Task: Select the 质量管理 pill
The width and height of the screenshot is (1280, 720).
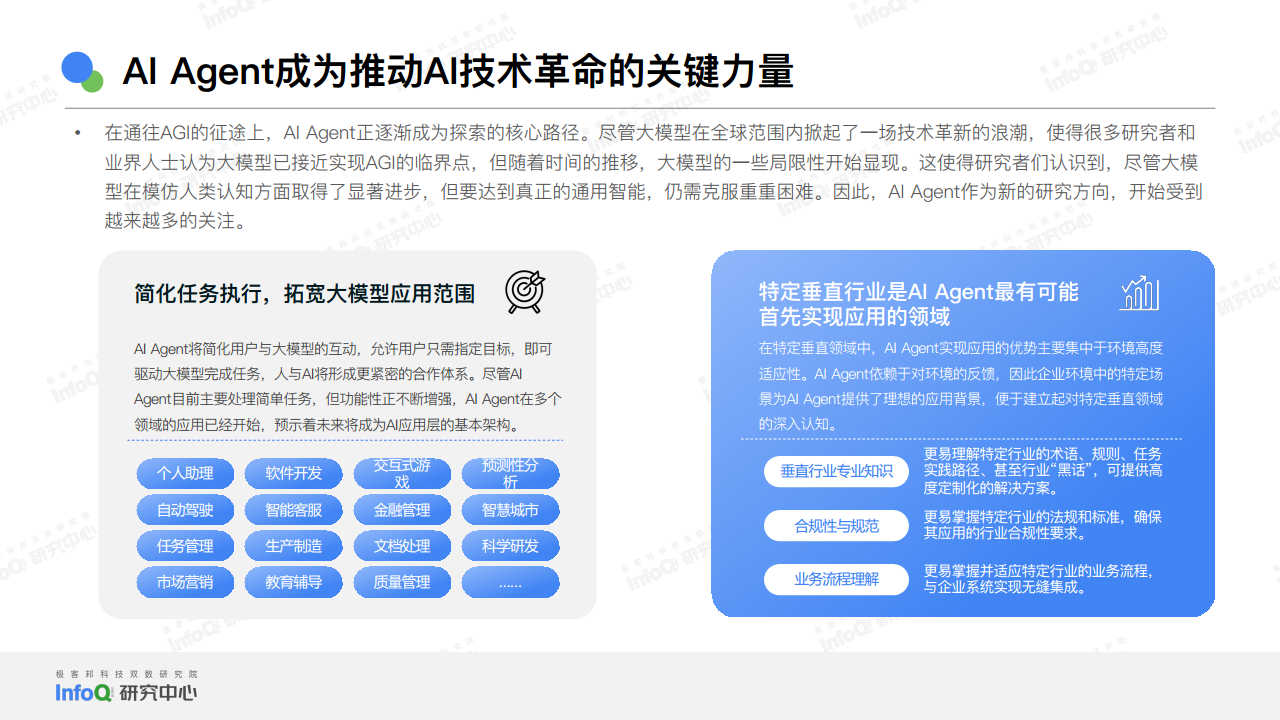Action: coord(402,582)
